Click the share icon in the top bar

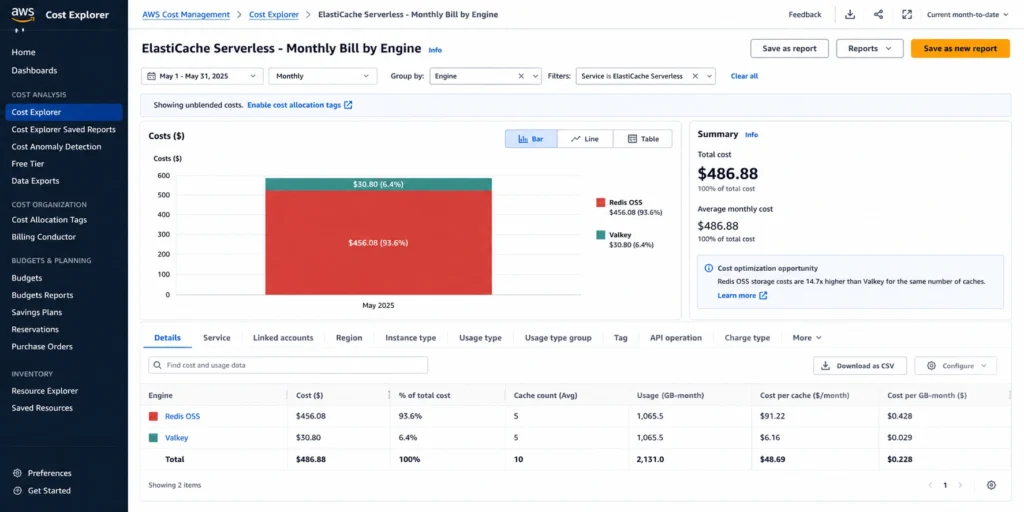point(878,14)
